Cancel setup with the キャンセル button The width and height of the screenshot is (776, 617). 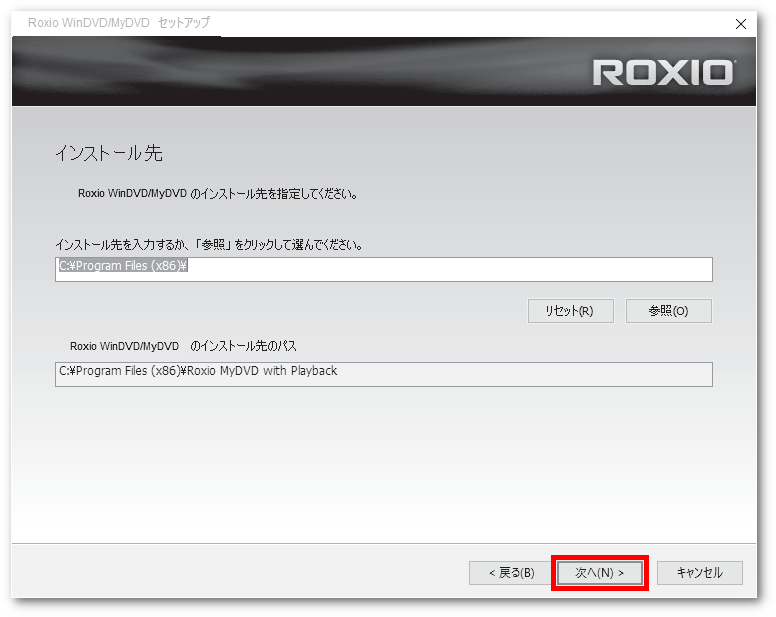699,572
